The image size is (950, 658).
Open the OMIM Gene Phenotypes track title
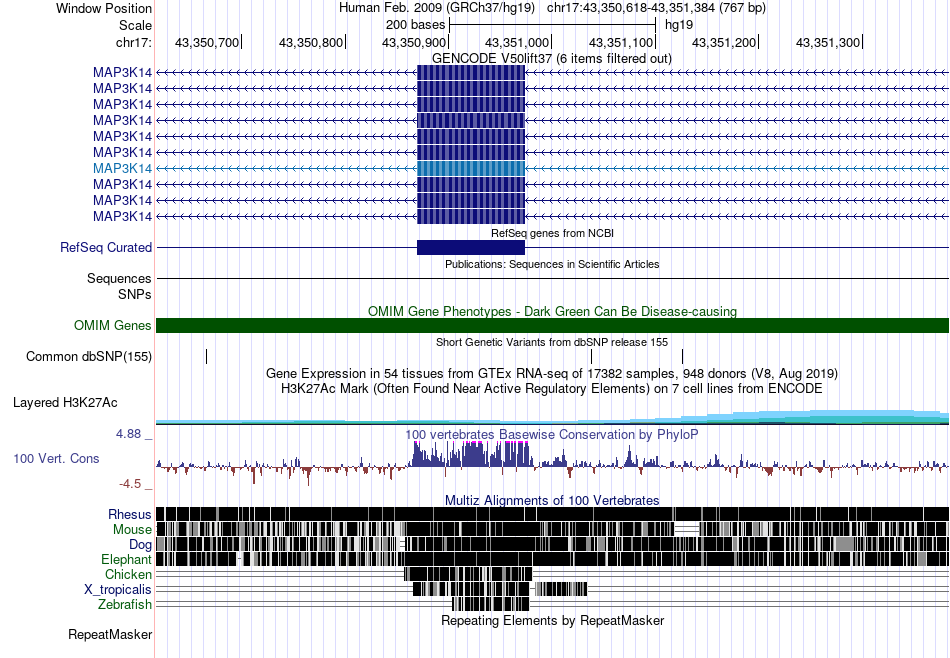[x=552, y=311]
